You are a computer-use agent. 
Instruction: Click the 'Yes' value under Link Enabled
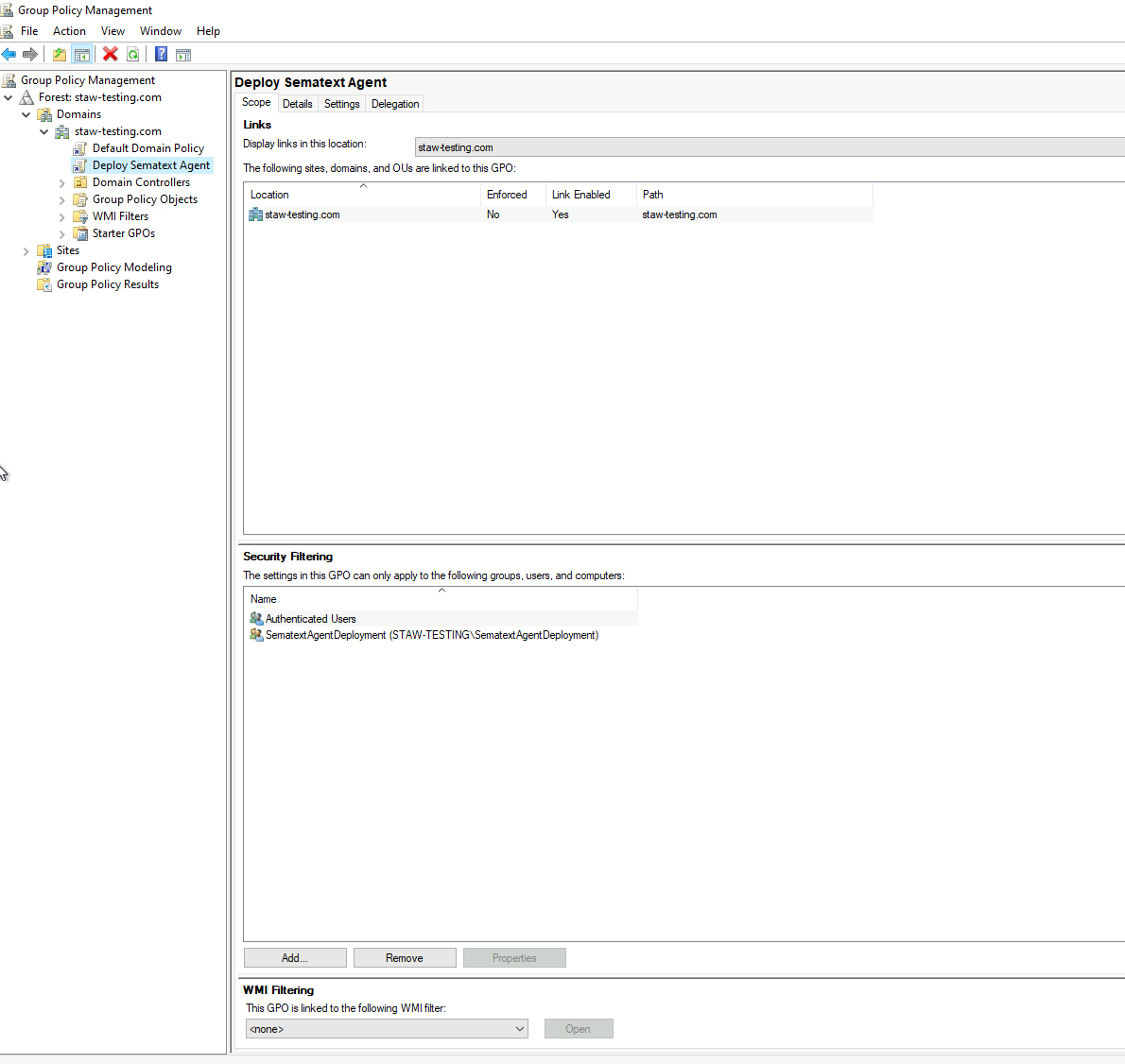click(561, 215)
